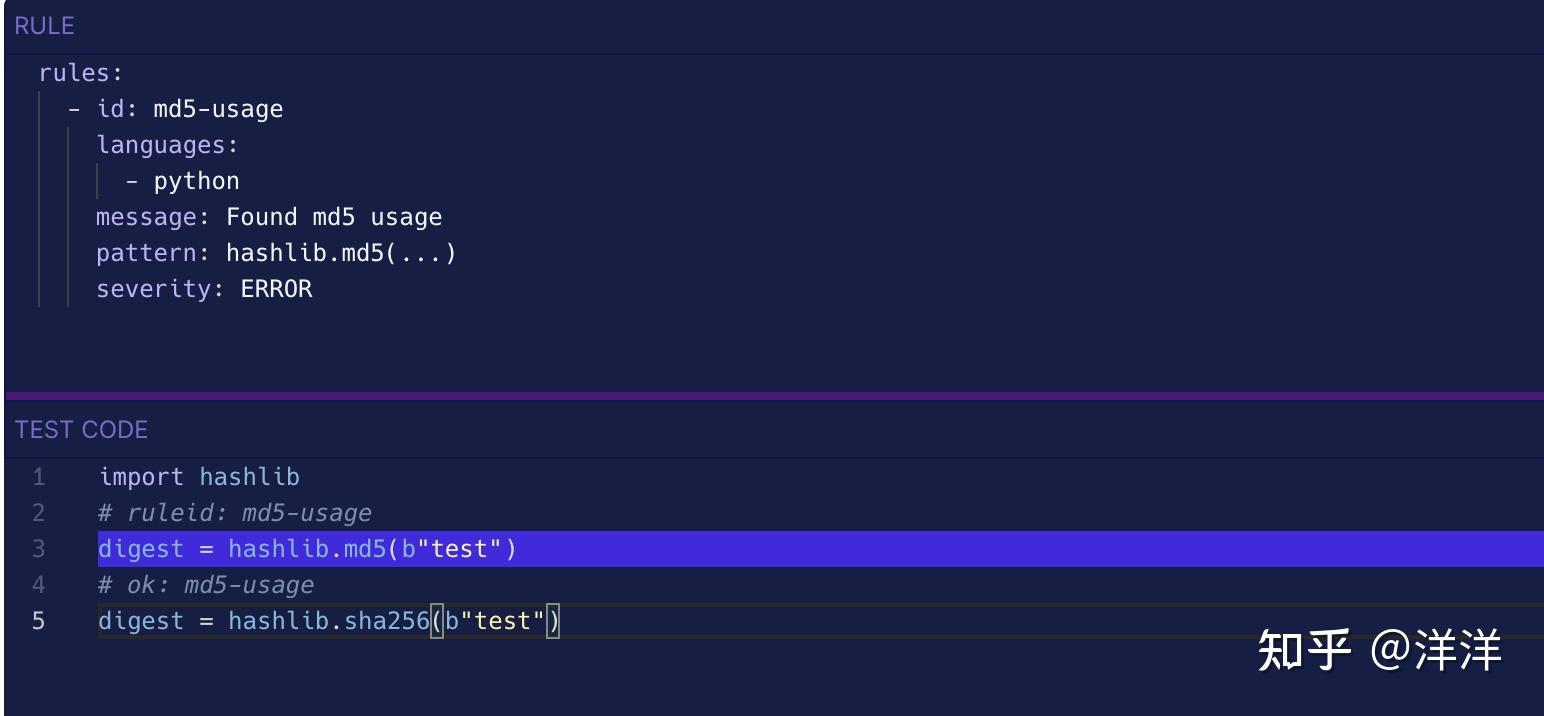Viewport: 1544px width, 716px height.
Task: Click the '# ruleid: md5-usage' comment
Action: point(235,513)
